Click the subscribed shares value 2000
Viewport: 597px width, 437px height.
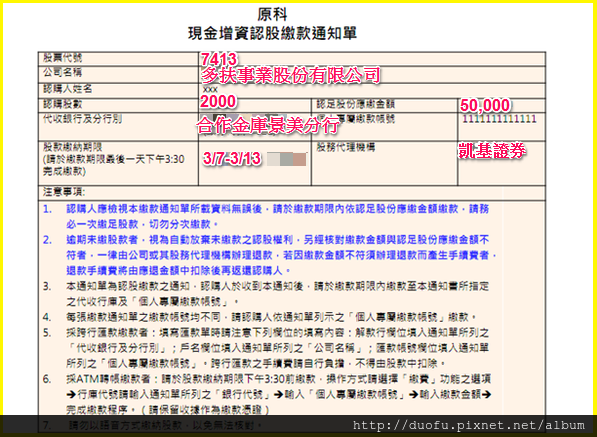tap(218, 102)
